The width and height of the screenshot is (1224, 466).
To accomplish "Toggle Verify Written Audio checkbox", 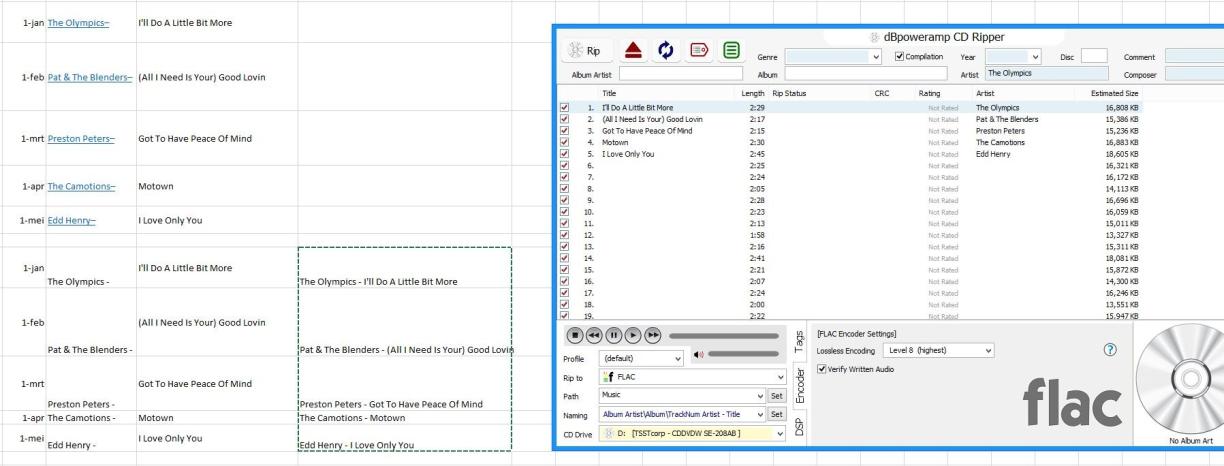I will pyautogui.click(x=822, y=369).
